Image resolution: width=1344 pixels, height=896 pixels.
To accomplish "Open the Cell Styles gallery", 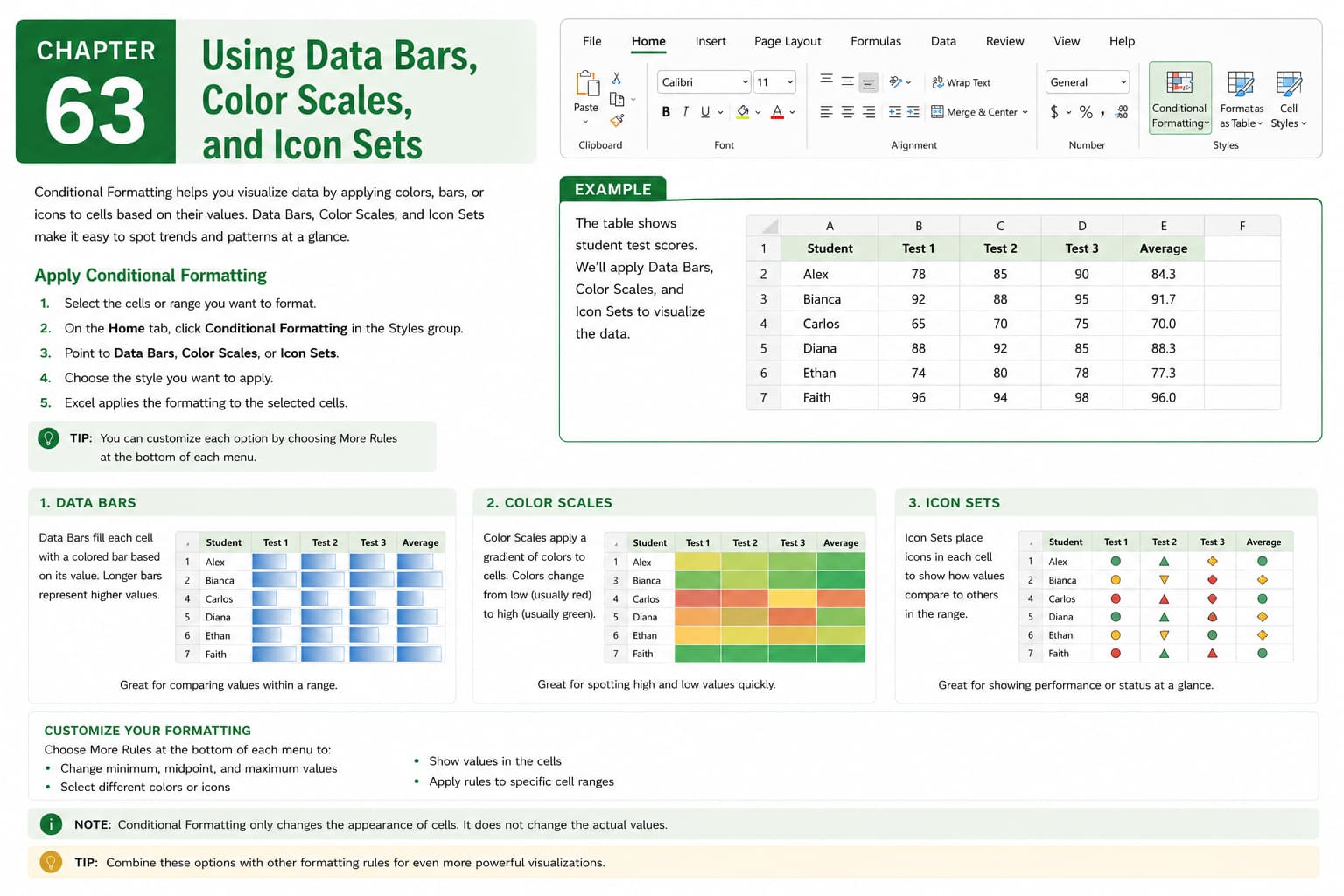I will [1289, 99].
